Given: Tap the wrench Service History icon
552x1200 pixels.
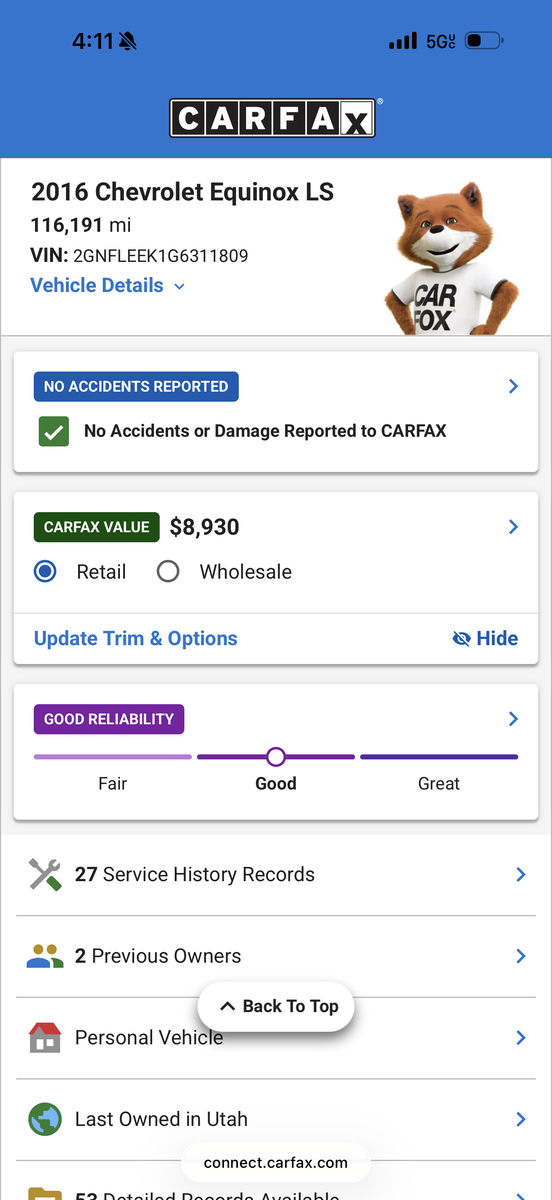Looking at the screenshot, I should [45, 875].
